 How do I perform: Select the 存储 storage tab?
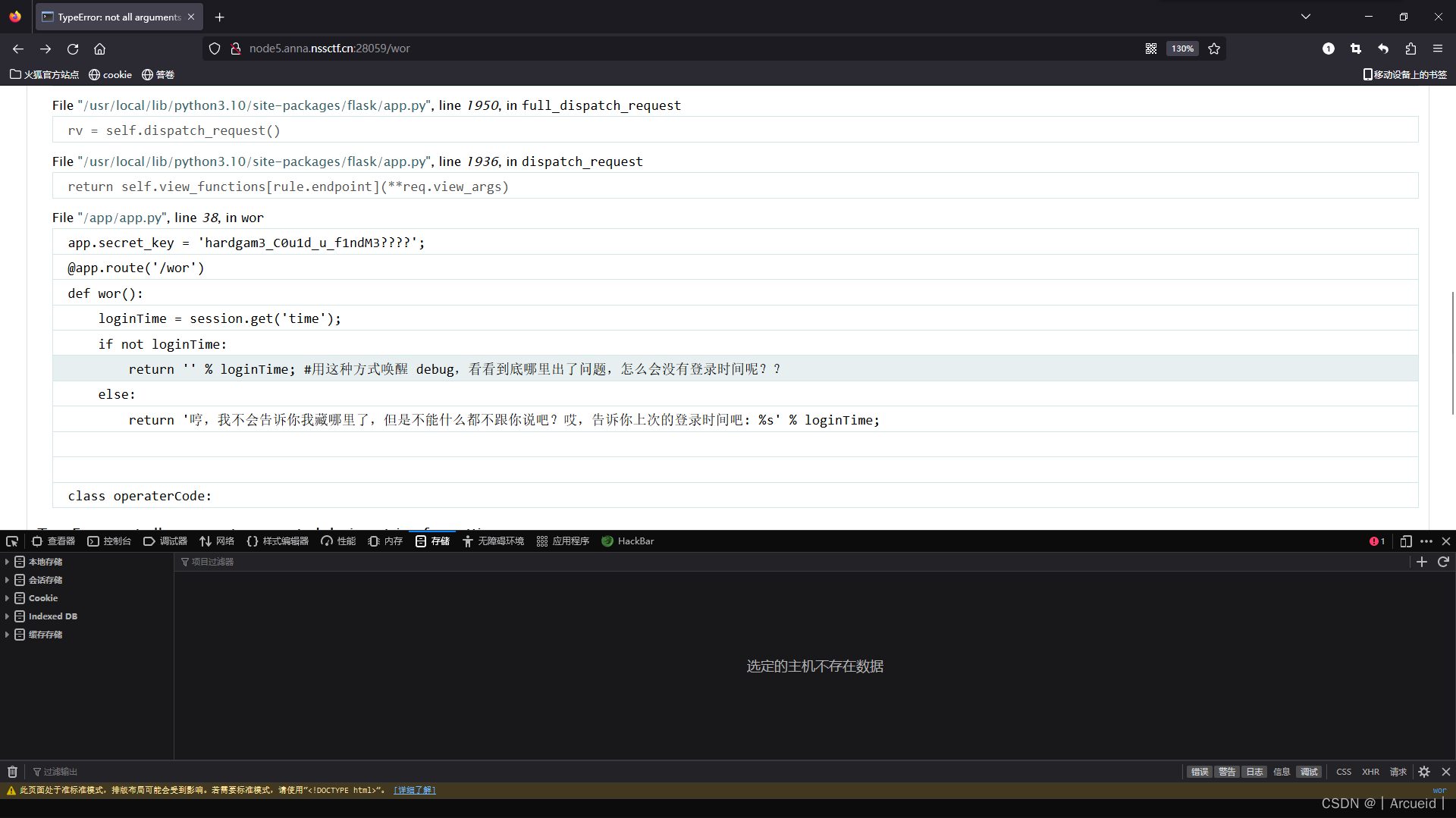(433, 541)
